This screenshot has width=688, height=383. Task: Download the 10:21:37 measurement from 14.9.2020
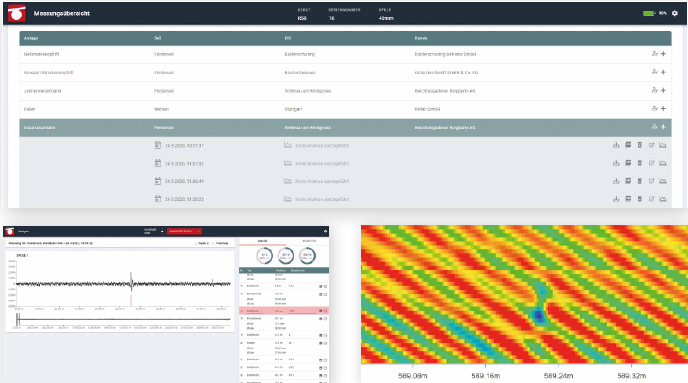click(616, 145)
